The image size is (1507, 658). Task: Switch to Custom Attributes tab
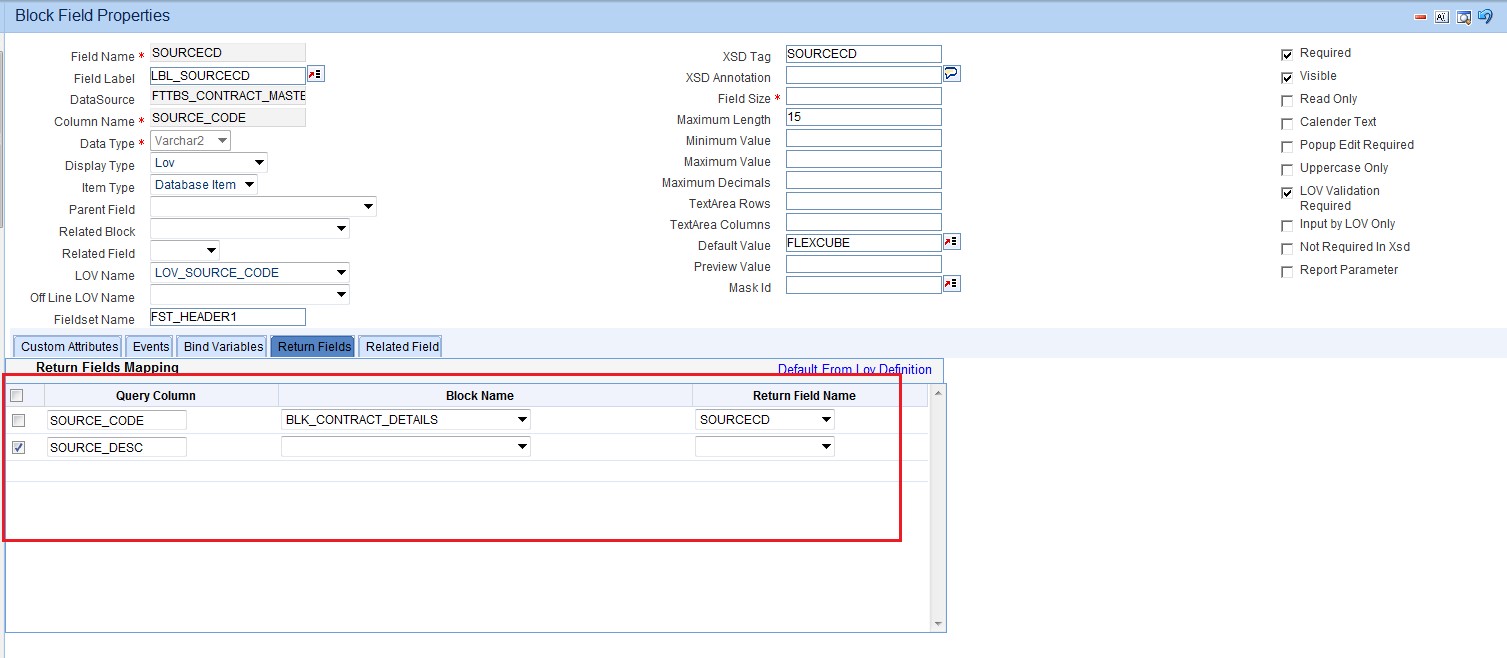coord(70,347)
